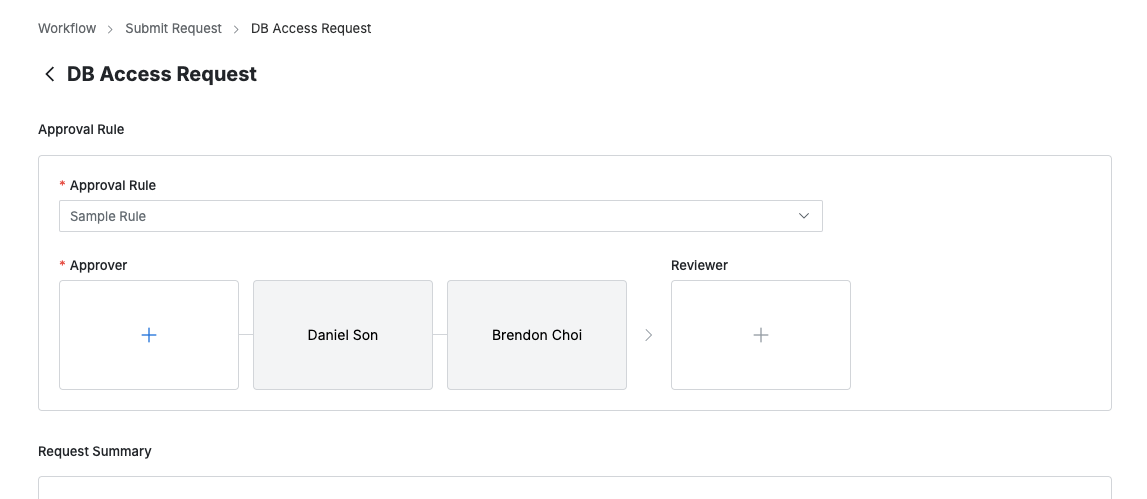Click the DB Access Request page heading
Viewport: 1147px width, 499px height.
[162, 75]
